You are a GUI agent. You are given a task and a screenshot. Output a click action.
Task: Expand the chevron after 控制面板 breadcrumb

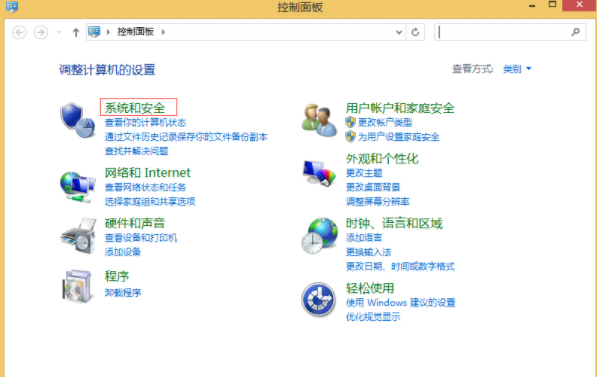[163, 32]
